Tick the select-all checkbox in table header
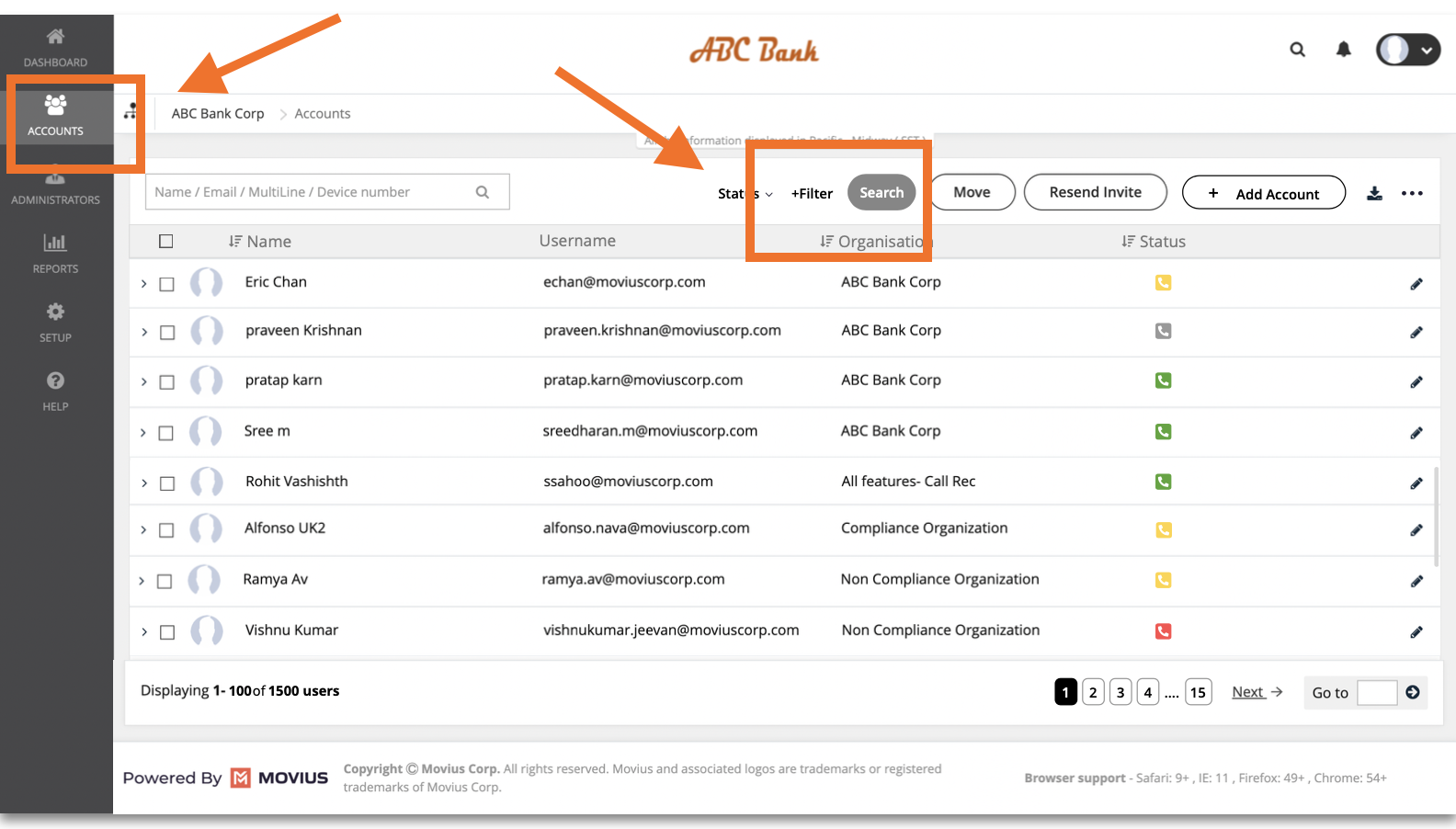This screenshot has width=1456, height=829. 166,242
